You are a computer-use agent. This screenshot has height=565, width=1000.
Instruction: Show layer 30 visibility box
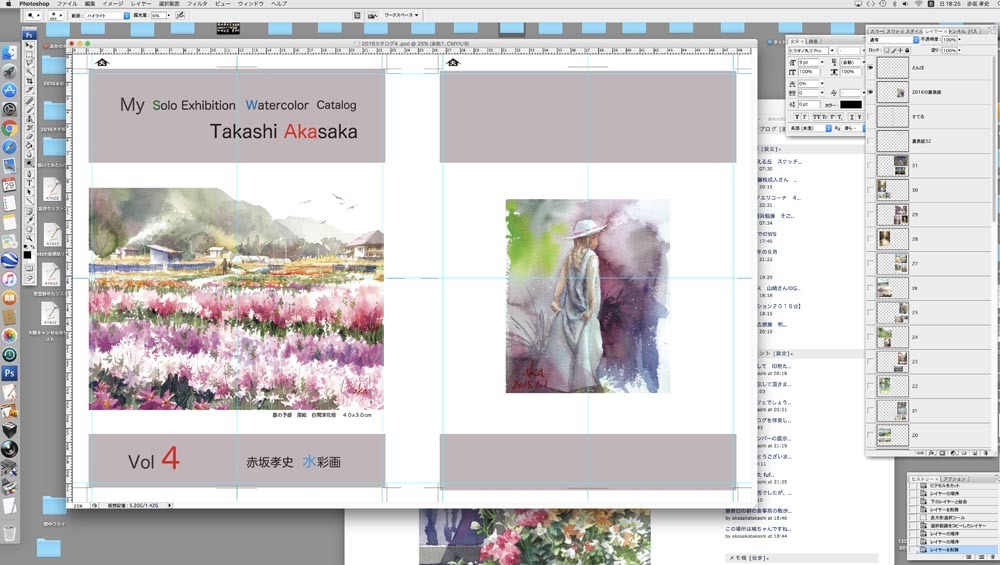pos(871,190)
